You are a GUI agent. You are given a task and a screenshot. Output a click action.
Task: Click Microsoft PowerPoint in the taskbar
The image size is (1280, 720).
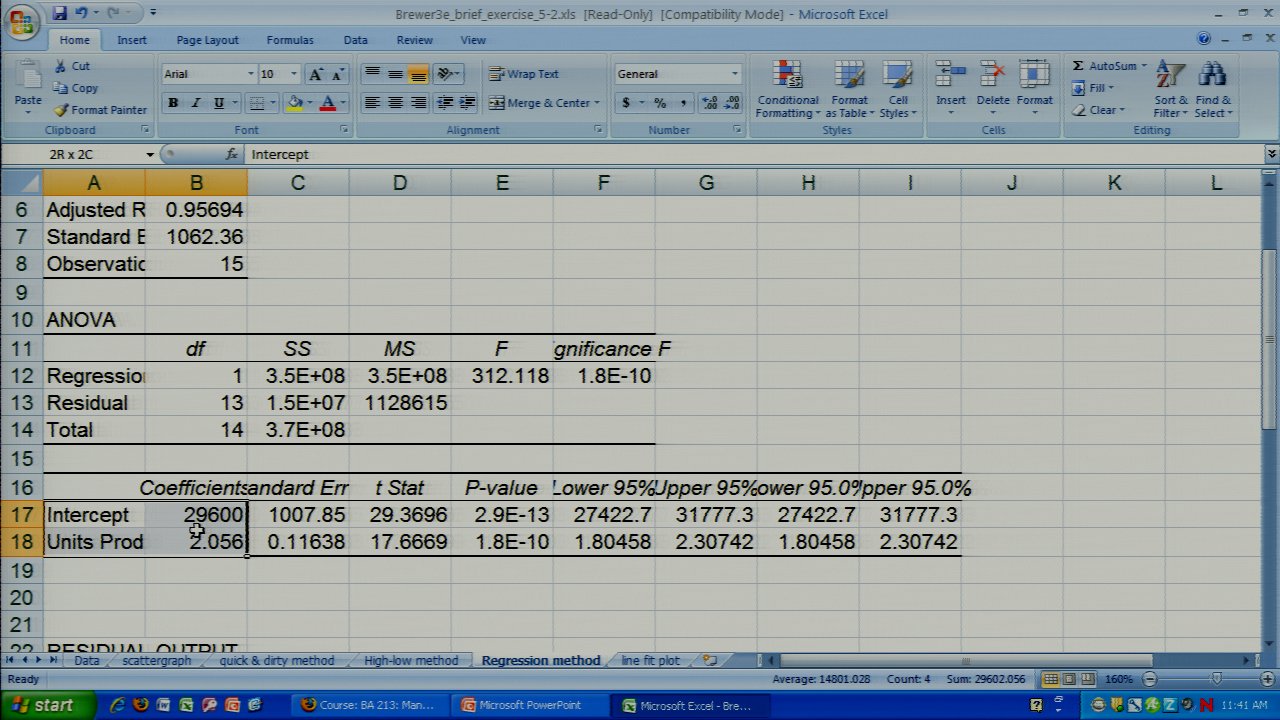528,705
